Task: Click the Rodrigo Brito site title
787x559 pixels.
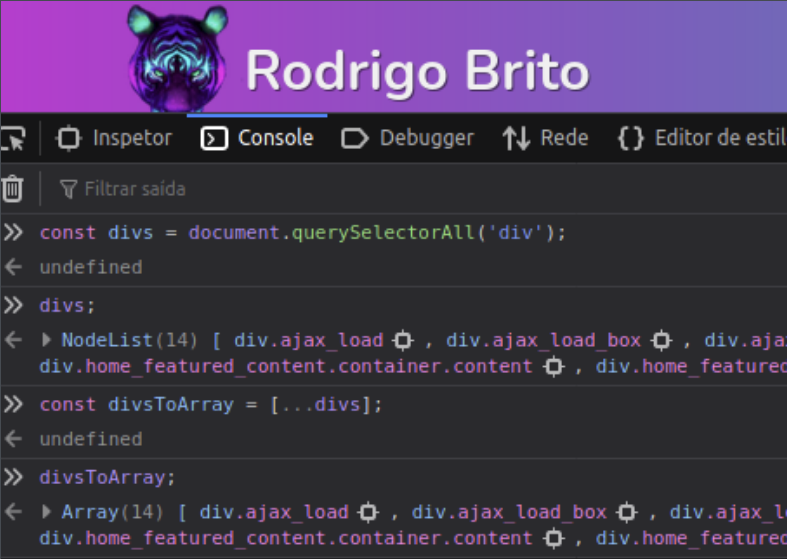Action: 417,70
